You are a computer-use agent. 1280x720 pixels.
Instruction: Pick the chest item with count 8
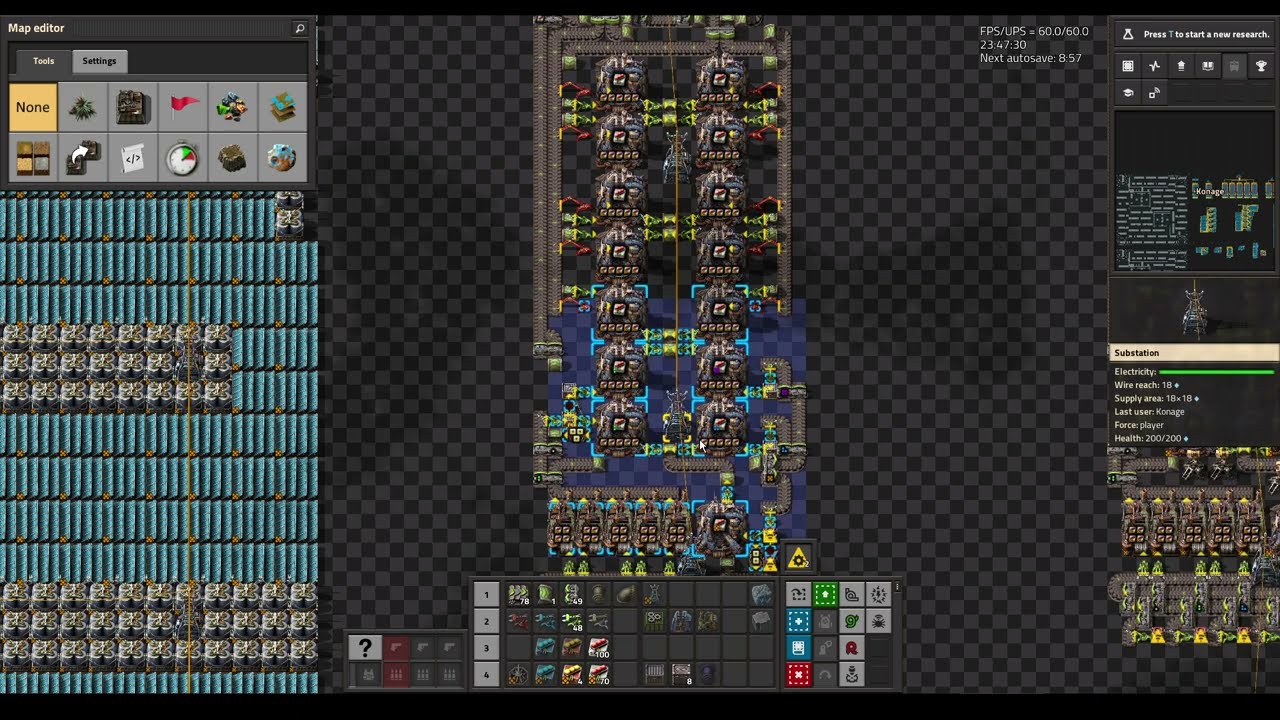pyautogui.click(x=682, y=675)
